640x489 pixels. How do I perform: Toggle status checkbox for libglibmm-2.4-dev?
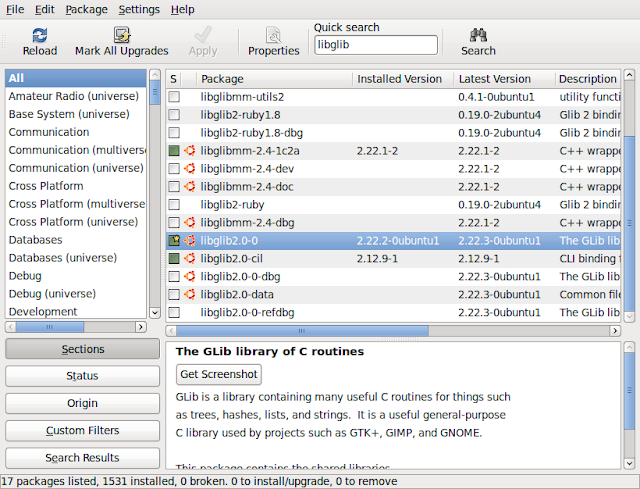click(x=174, y=169)
